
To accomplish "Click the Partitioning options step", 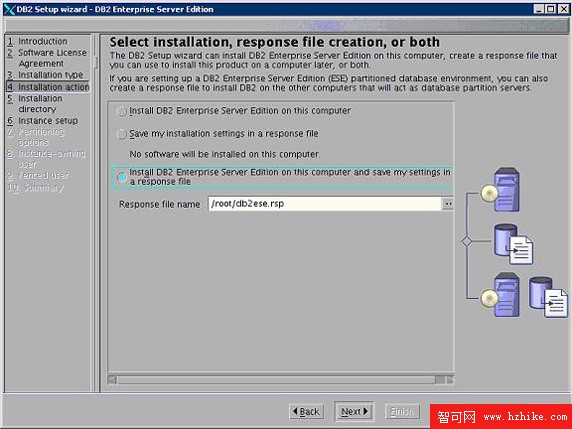I will 36,137.
